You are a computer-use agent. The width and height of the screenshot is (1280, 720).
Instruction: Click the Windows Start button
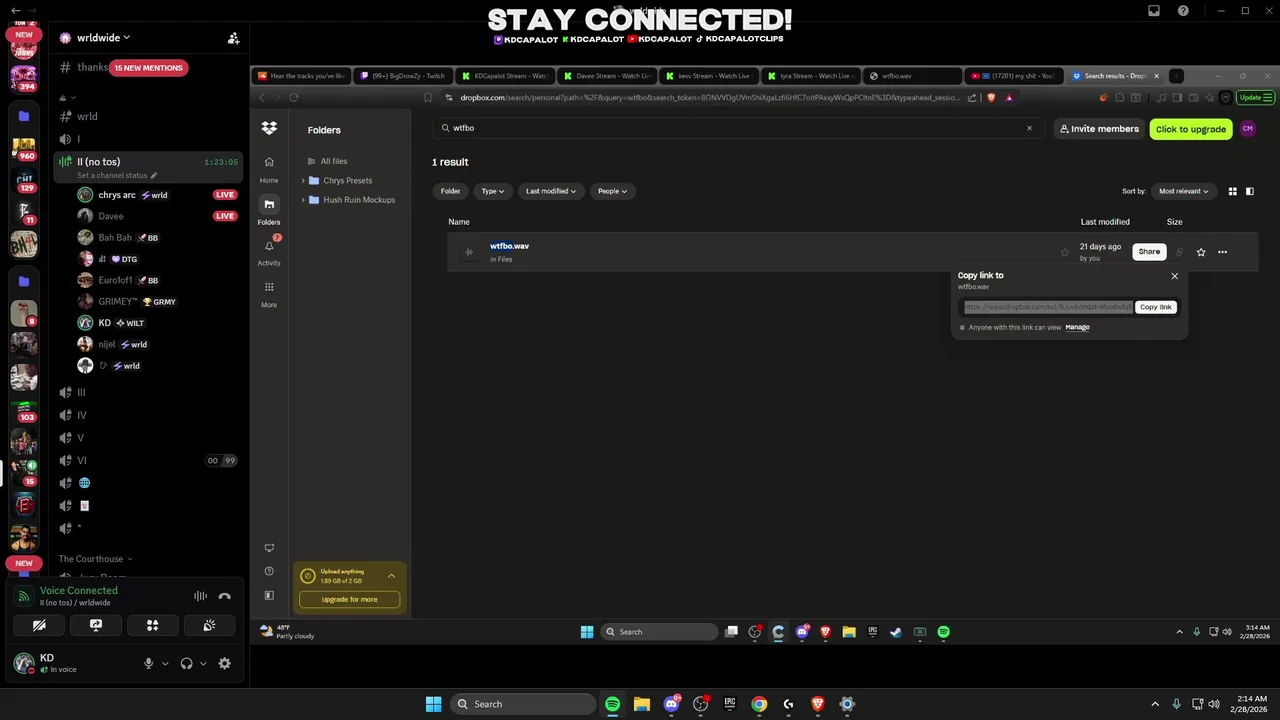433,704
